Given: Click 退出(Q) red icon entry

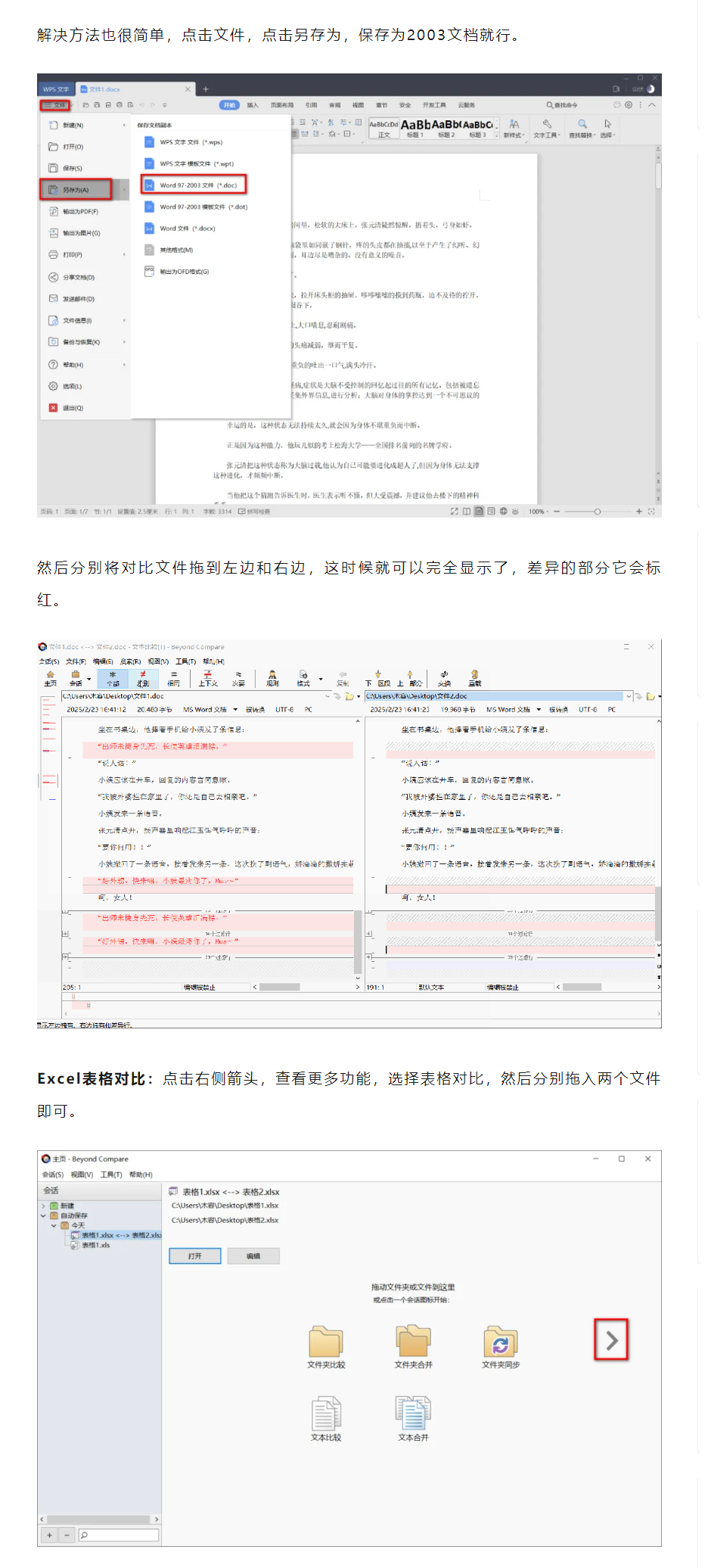Looking at the screenshot, I should pos(67,408).
